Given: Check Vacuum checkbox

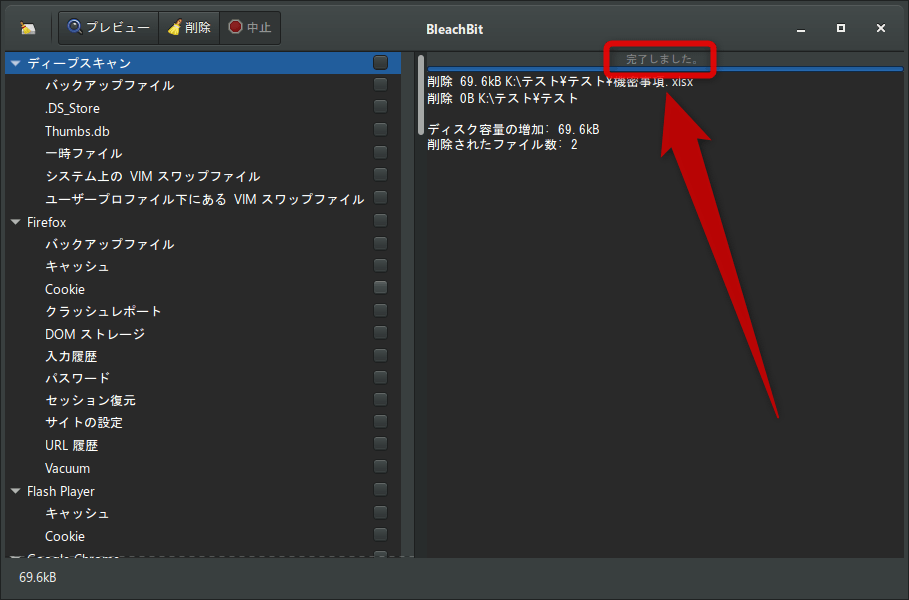Looking at the screenshot, I should (380, 467).
